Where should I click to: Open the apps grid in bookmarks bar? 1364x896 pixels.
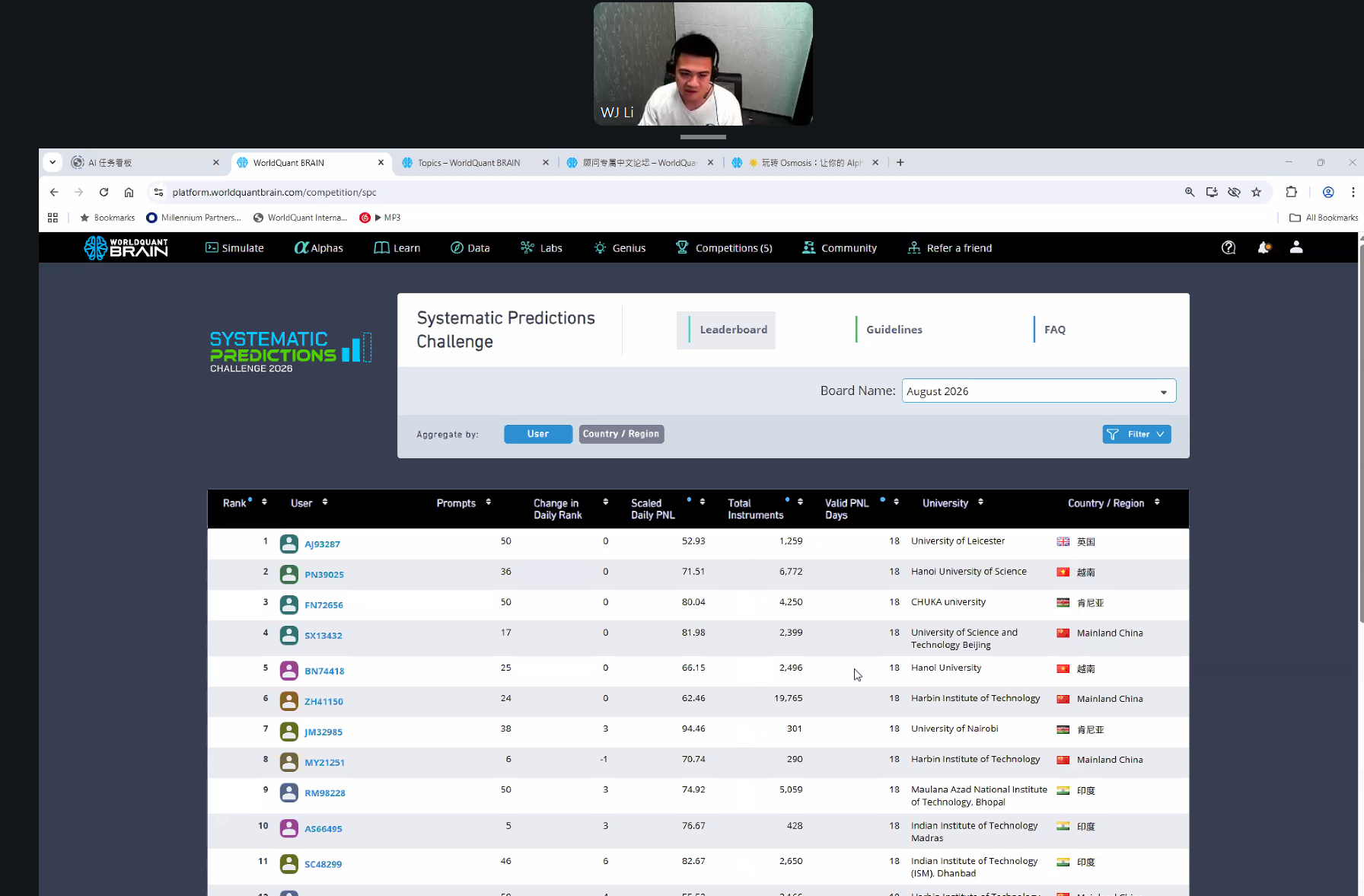pyautogui.click(x=53, y=218)
